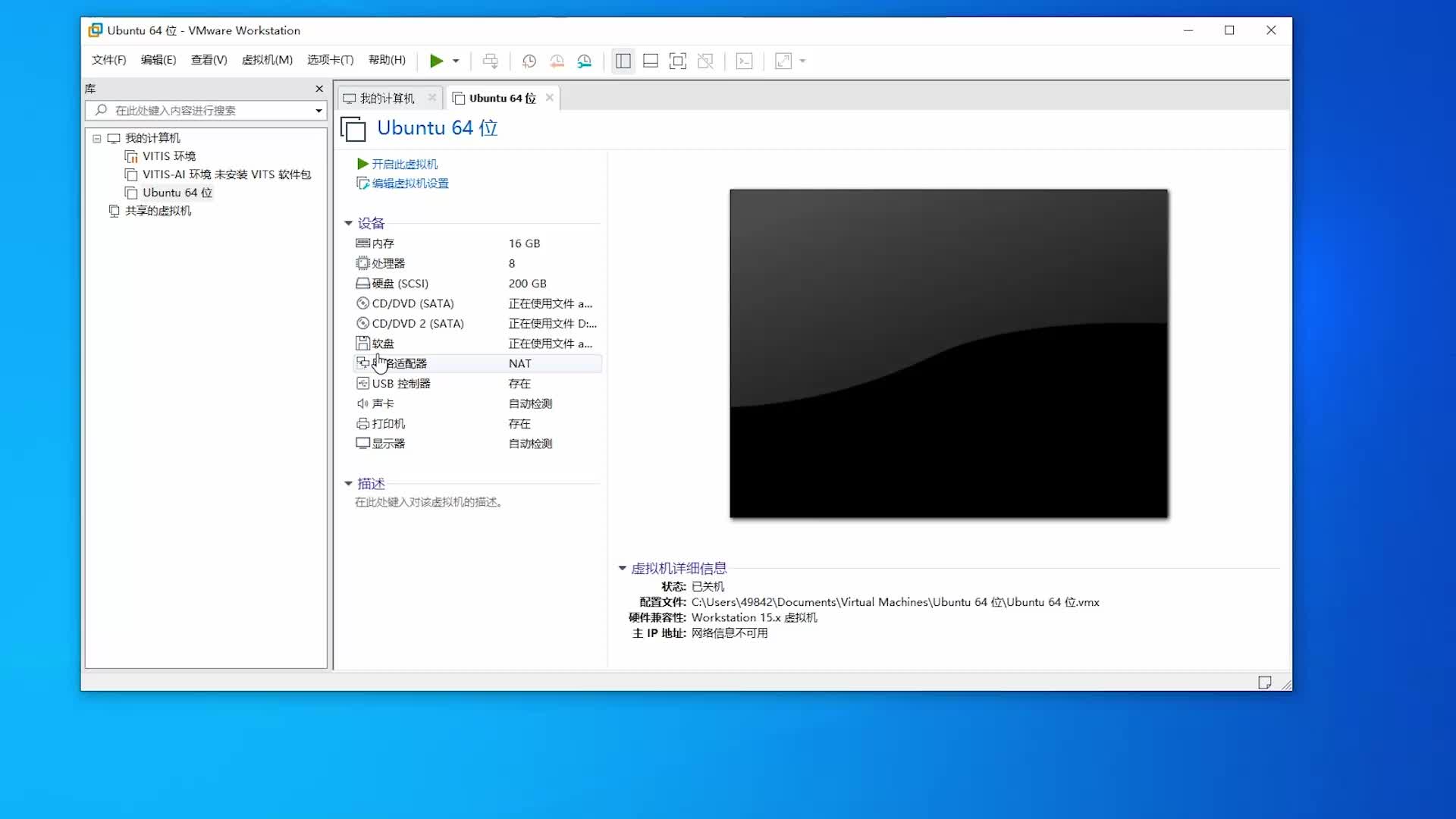
Task: Collapse the 虚拟机详细信息 section
Action: click(x=623, y=568)
